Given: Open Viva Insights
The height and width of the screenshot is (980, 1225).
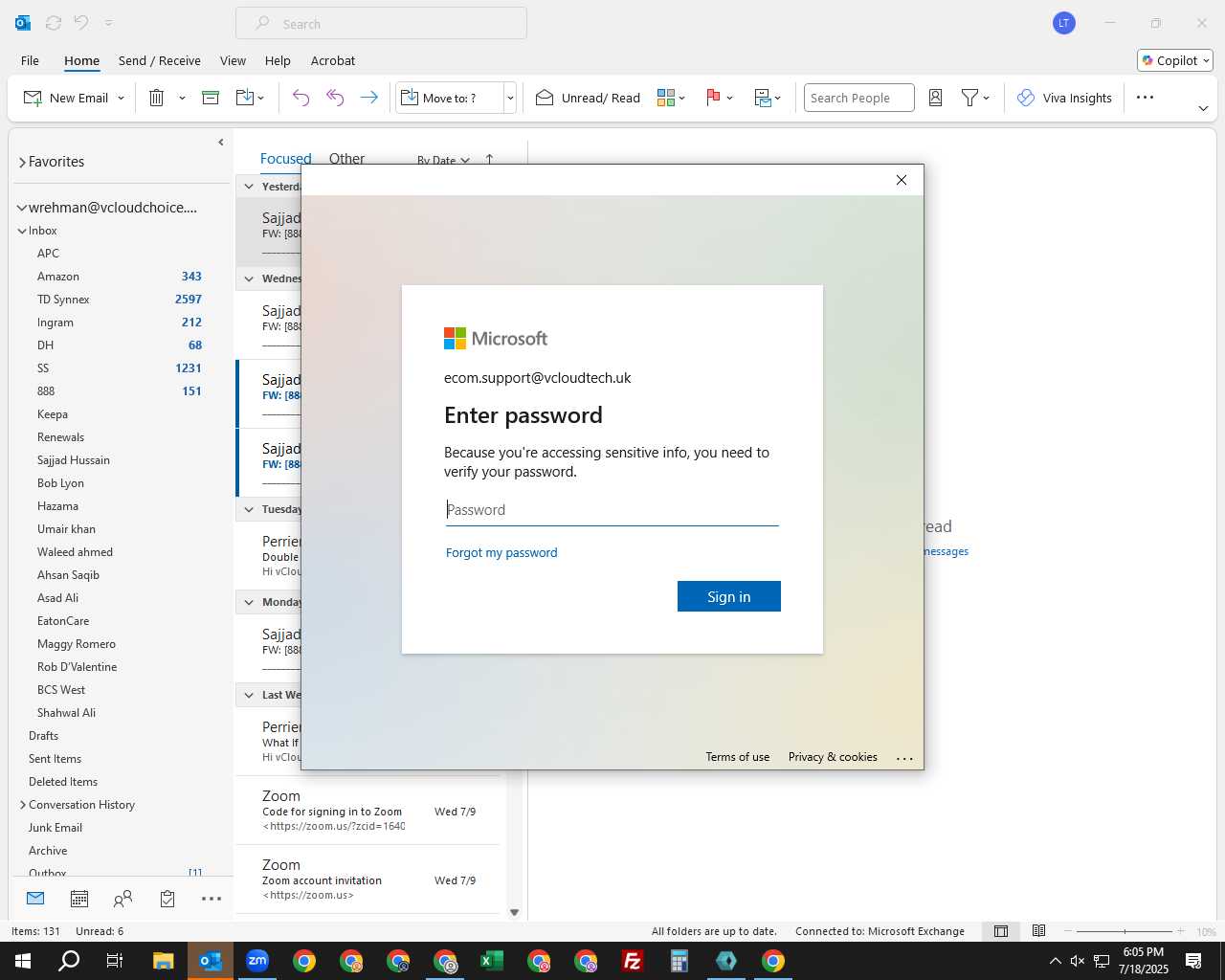Looking at the screenshot, I should pos(1064,98).
